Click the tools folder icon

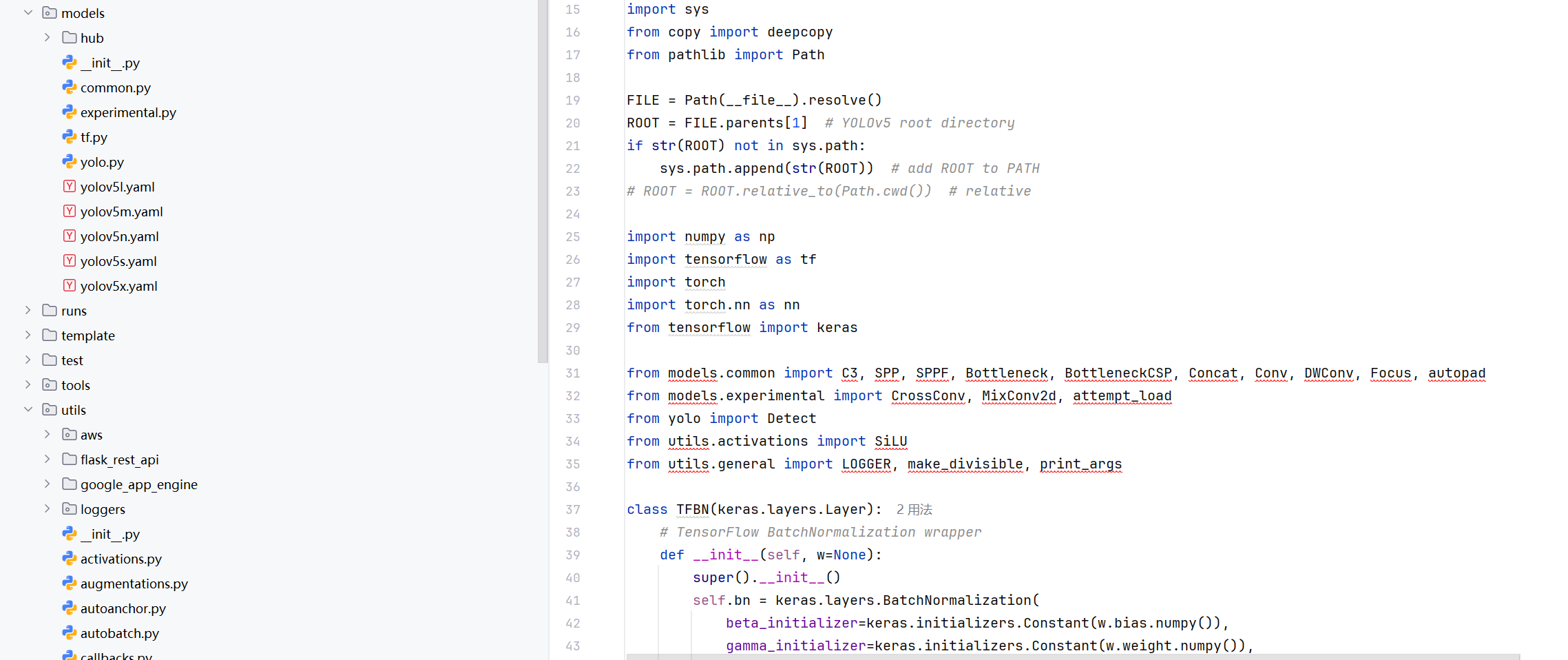(x=50, y=384)
